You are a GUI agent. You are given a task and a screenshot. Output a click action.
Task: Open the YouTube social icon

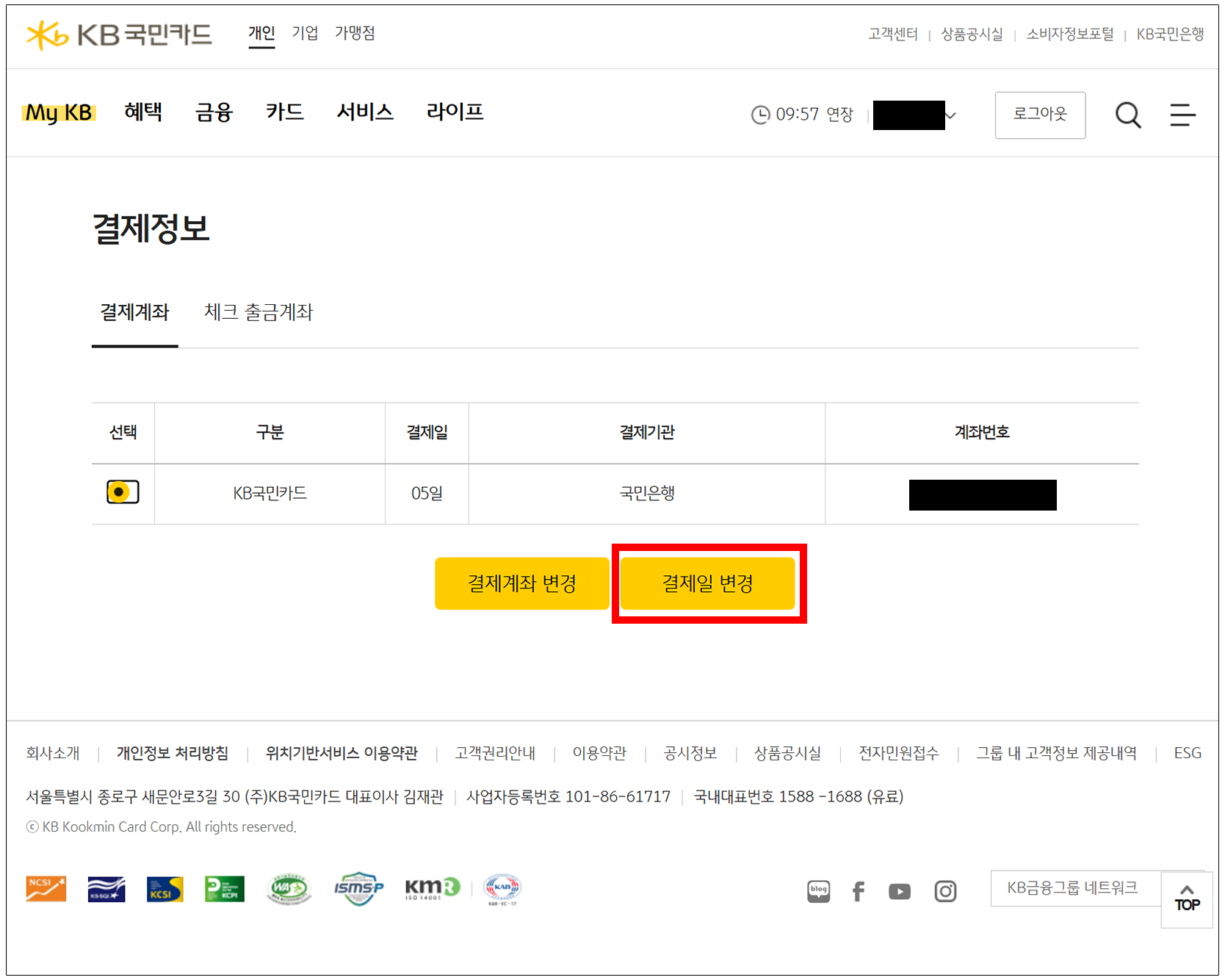point(900,891)
